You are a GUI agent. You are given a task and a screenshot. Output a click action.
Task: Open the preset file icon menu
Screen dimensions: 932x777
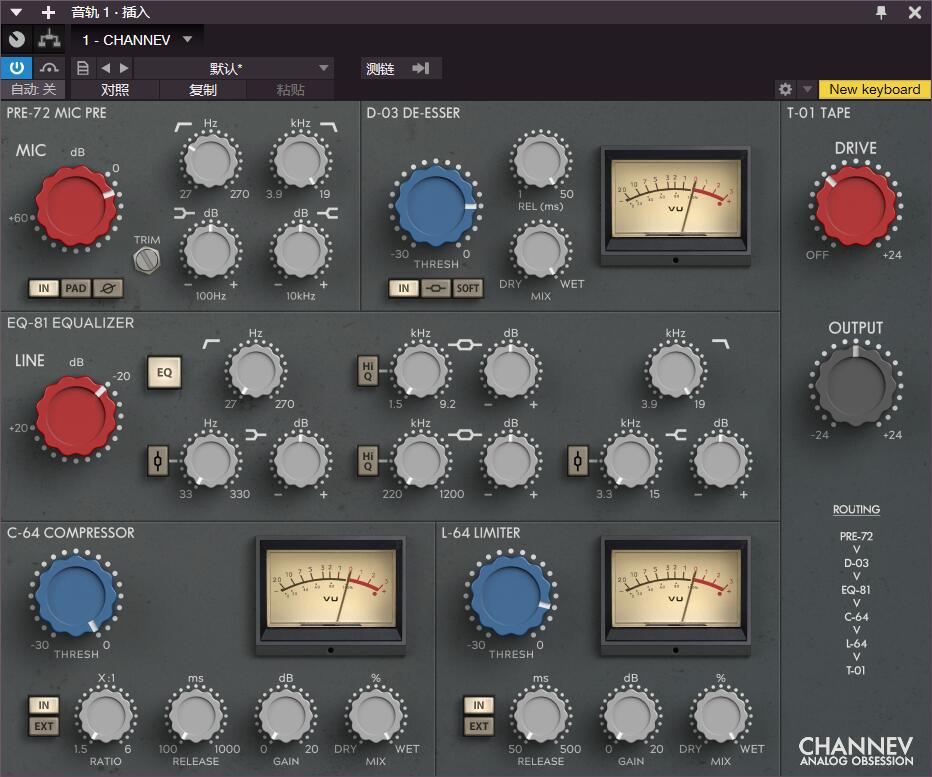83,68
